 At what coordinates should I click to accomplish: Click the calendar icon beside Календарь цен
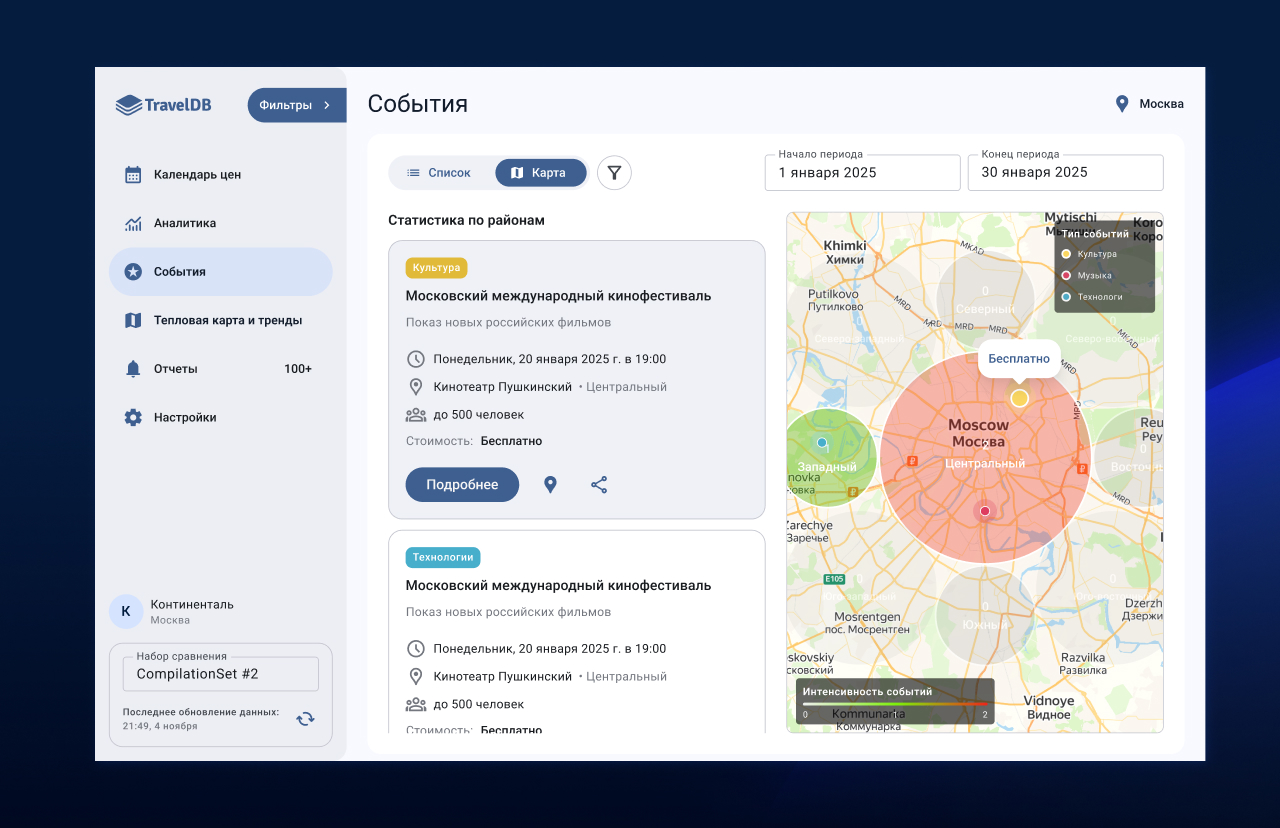[133, 175]
